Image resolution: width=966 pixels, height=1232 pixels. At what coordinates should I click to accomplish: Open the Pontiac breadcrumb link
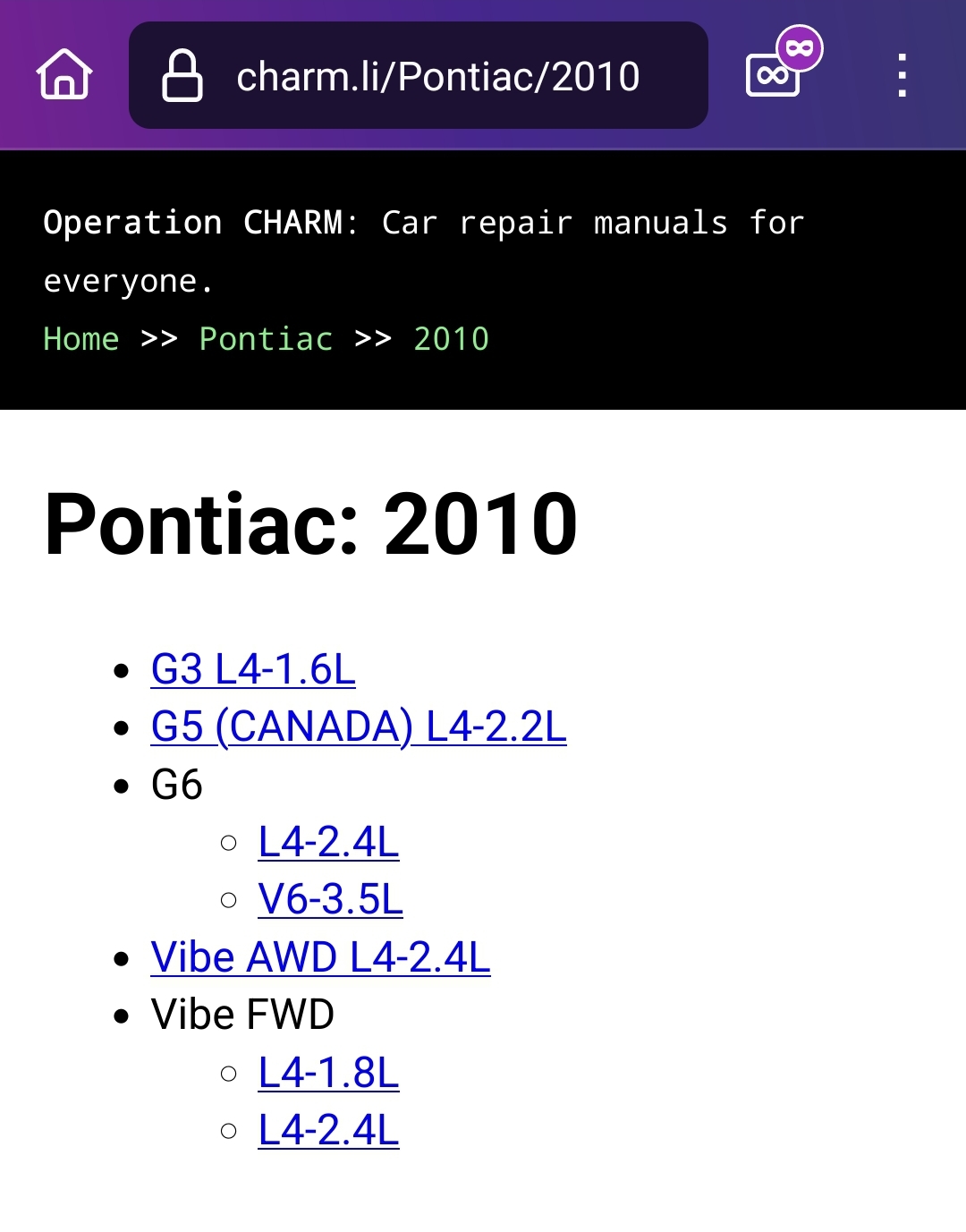tap(266, 339)
